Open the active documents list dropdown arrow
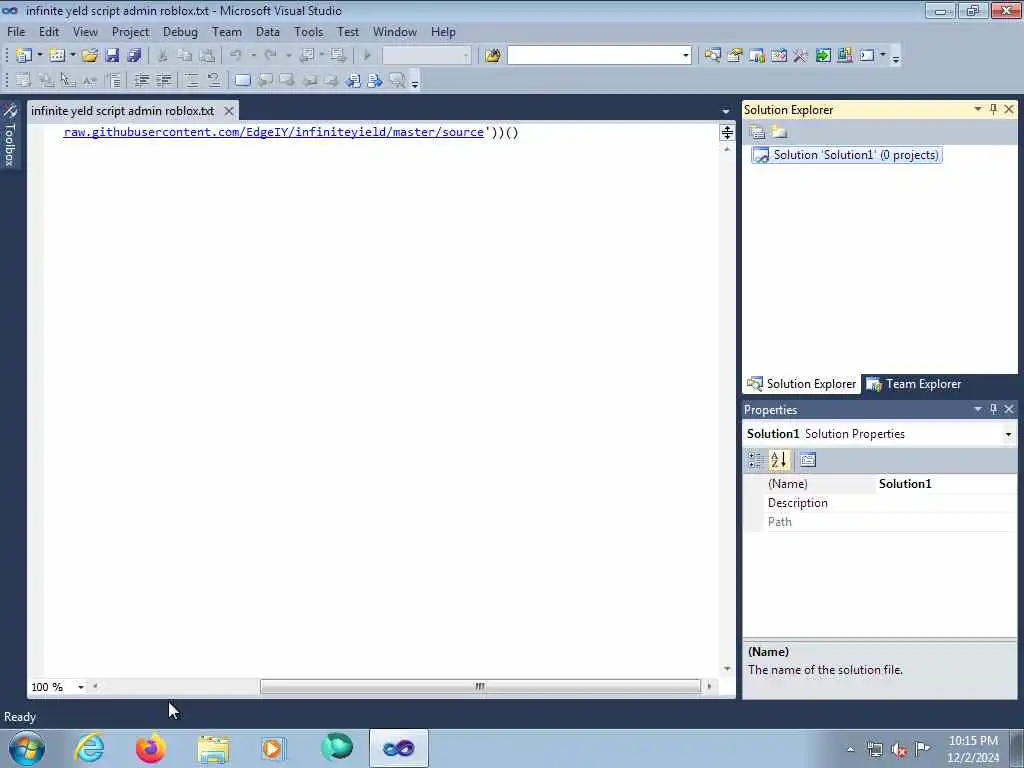The width and height of the screenshot is (1024, 768). [x=726, y=111]
